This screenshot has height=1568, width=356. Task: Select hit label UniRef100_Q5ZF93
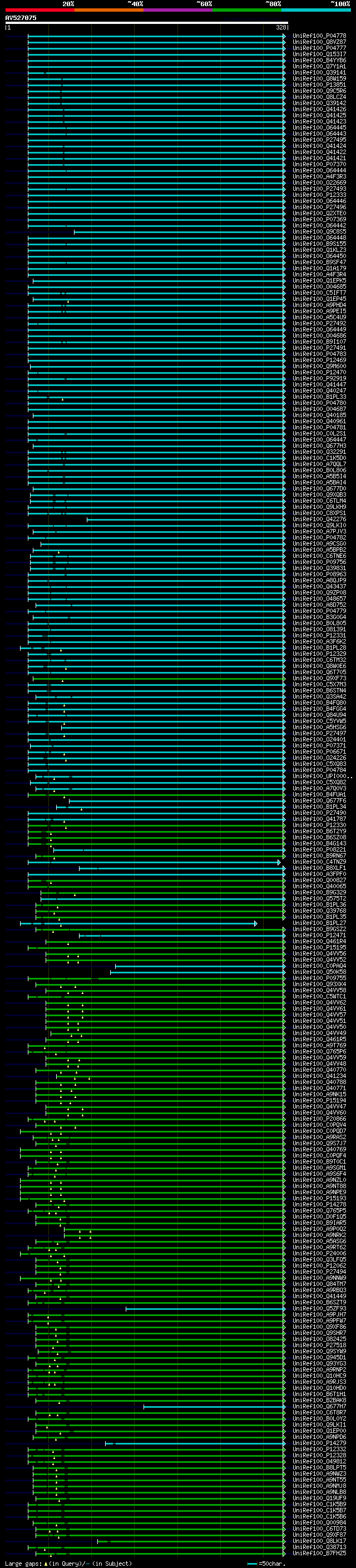(x=319, y=1308)
